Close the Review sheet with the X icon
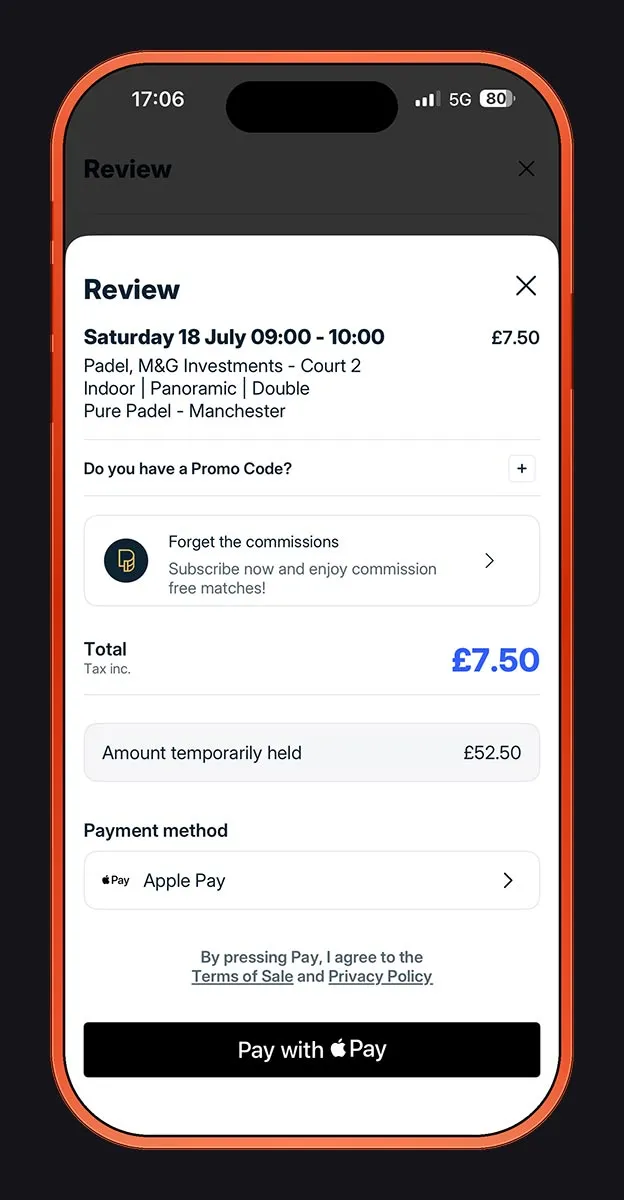Viewport: 624px width, 1200px height. click(526, 286)
